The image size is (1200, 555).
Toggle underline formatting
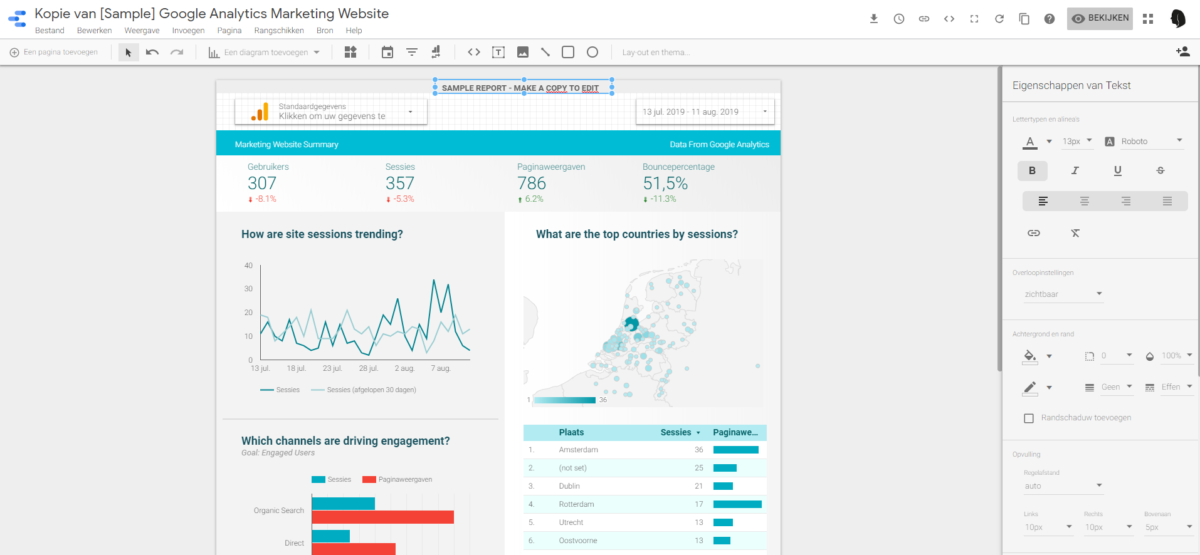(x=1118, y=171)
